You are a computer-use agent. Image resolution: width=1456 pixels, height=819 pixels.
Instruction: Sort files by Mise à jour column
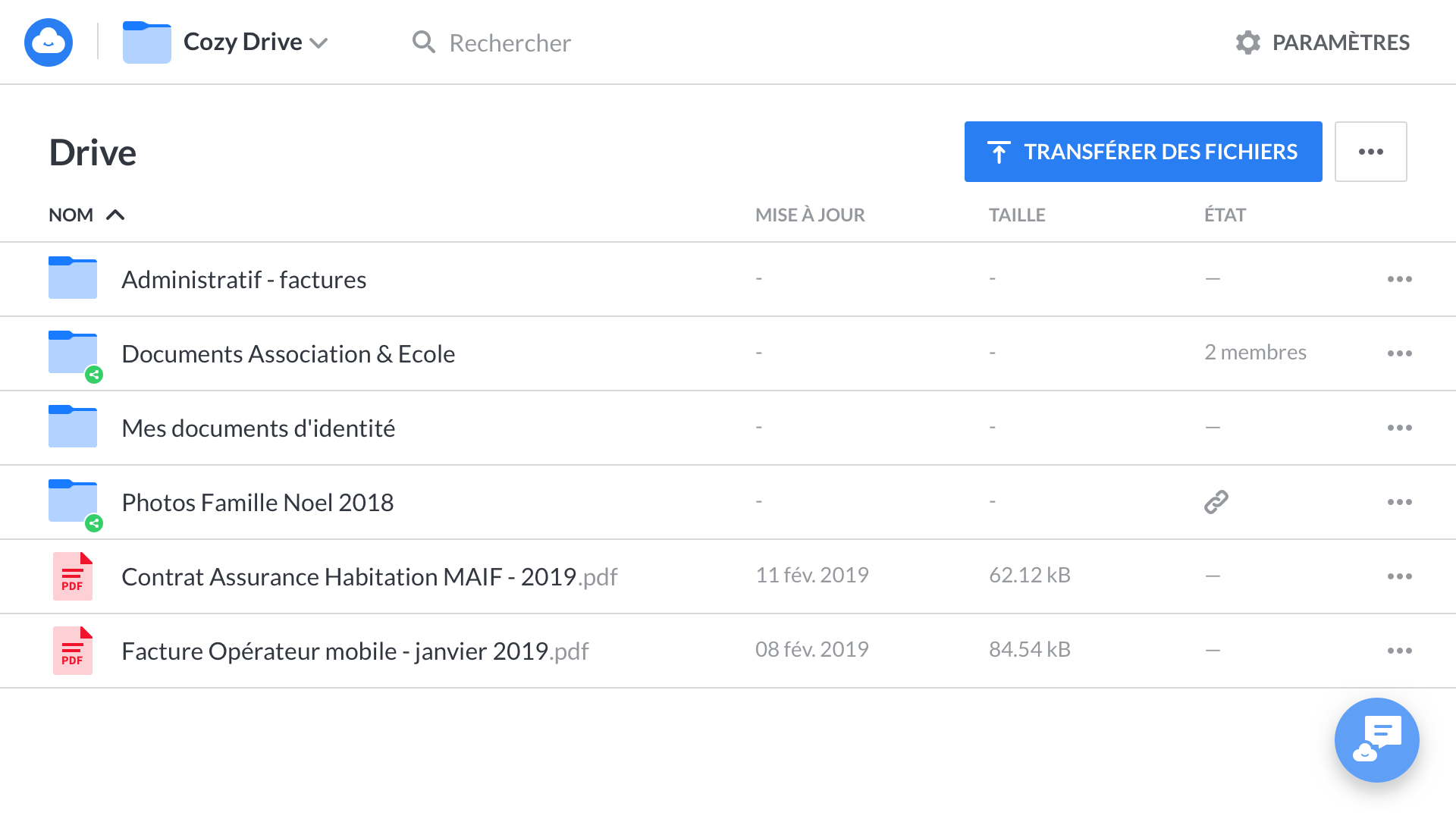pos(810,215)
